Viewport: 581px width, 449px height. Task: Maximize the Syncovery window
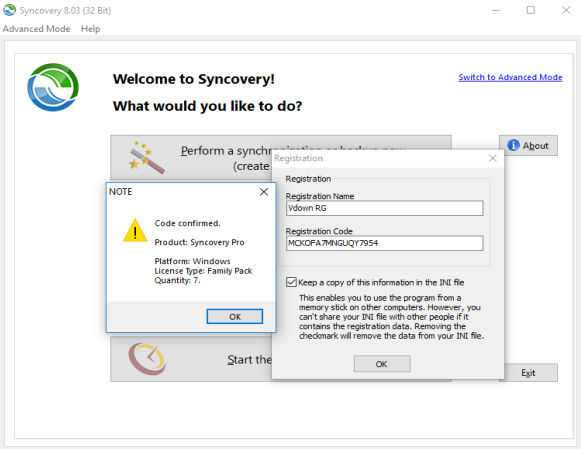[x=531, y=10]
